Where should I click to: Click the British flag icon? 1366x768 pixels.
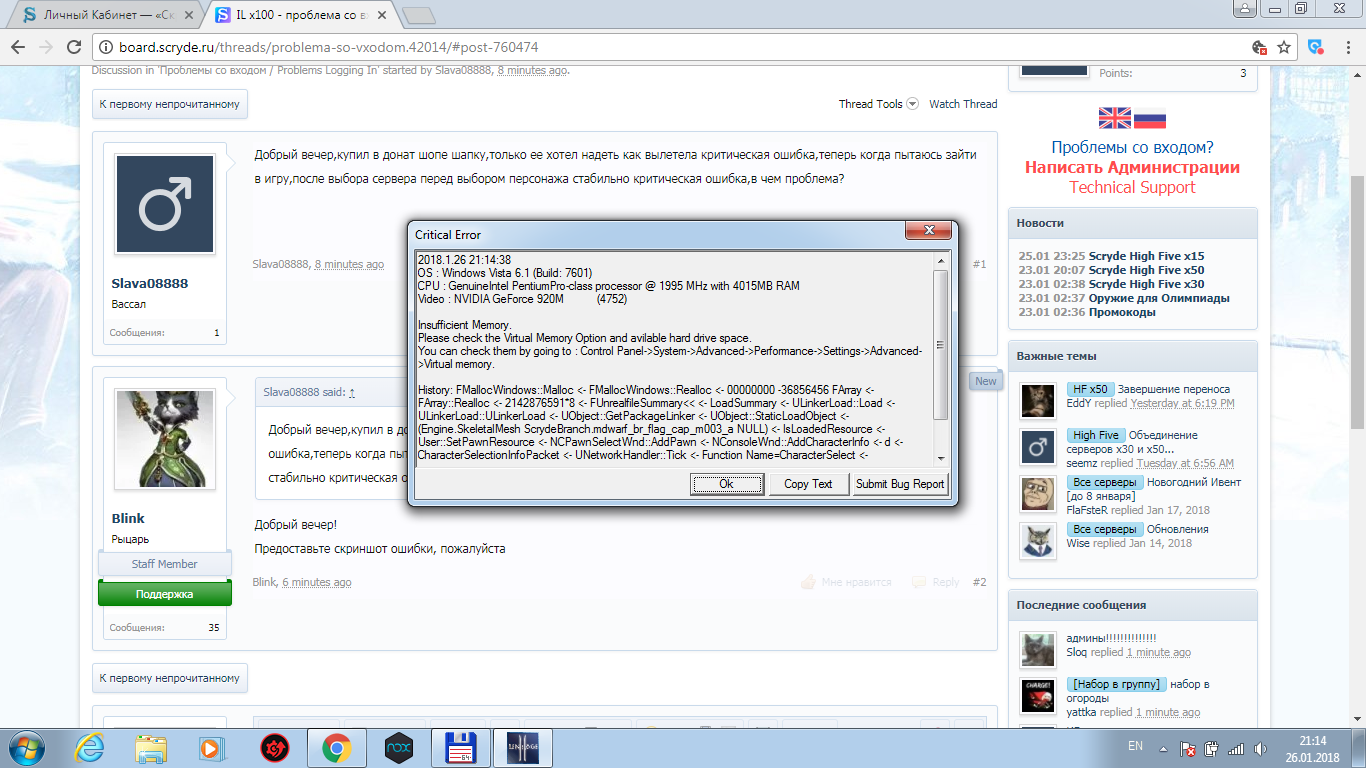[1115, 118]
